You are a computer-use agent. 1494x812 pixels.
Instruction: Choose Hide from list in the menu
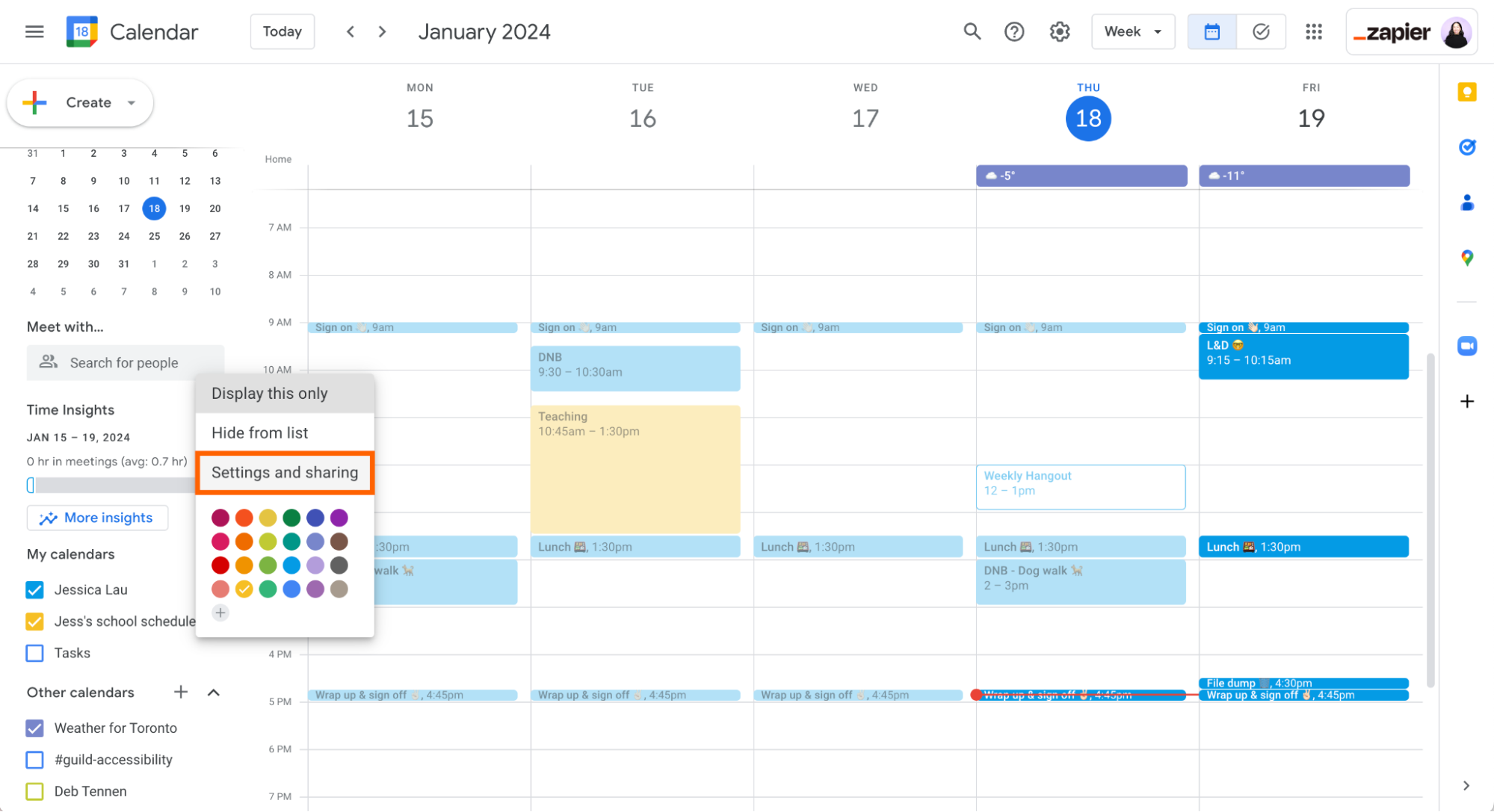click(259, 433)
